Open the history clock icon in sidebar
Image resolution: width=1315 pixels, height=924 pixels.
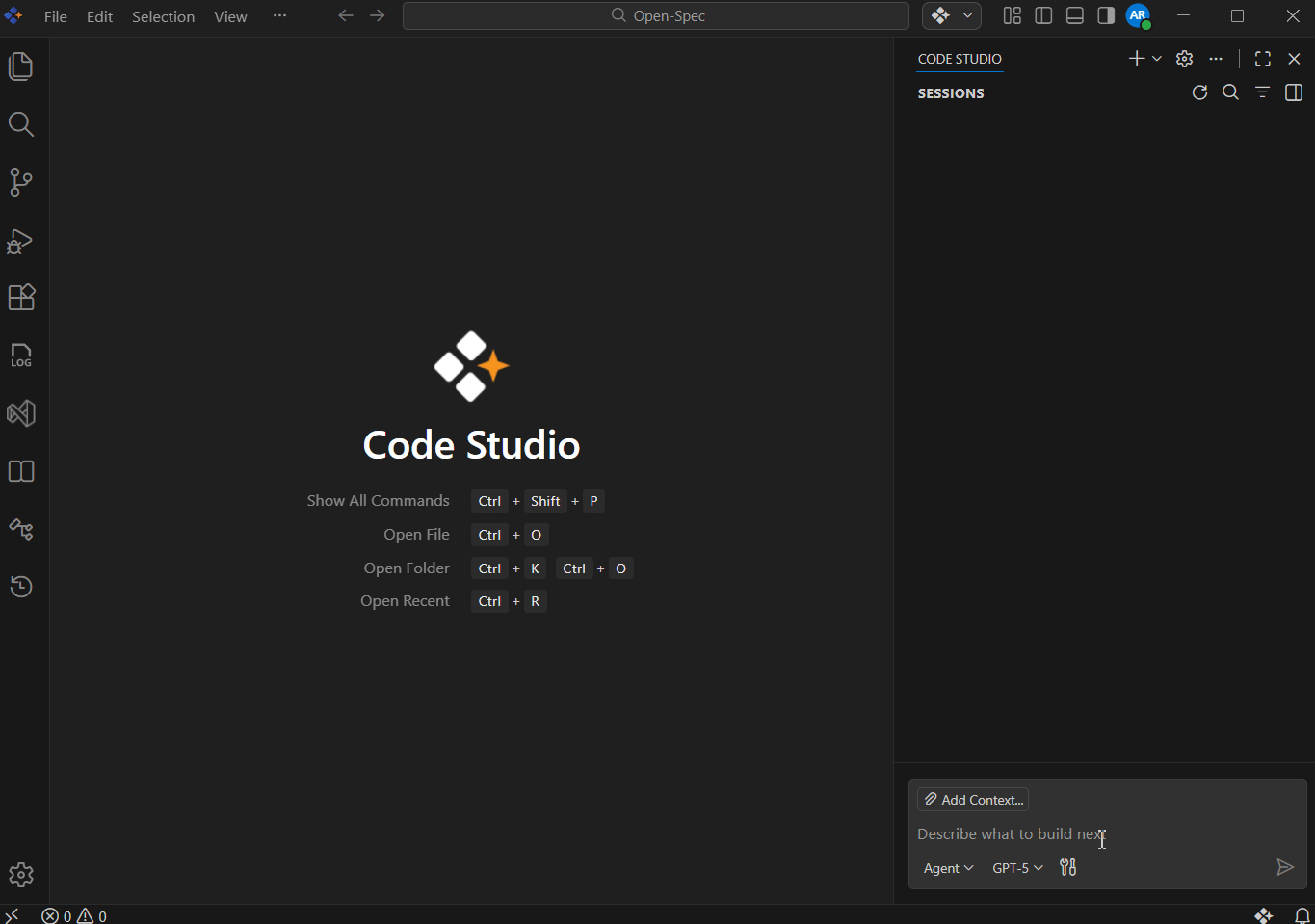pos(21,587)
